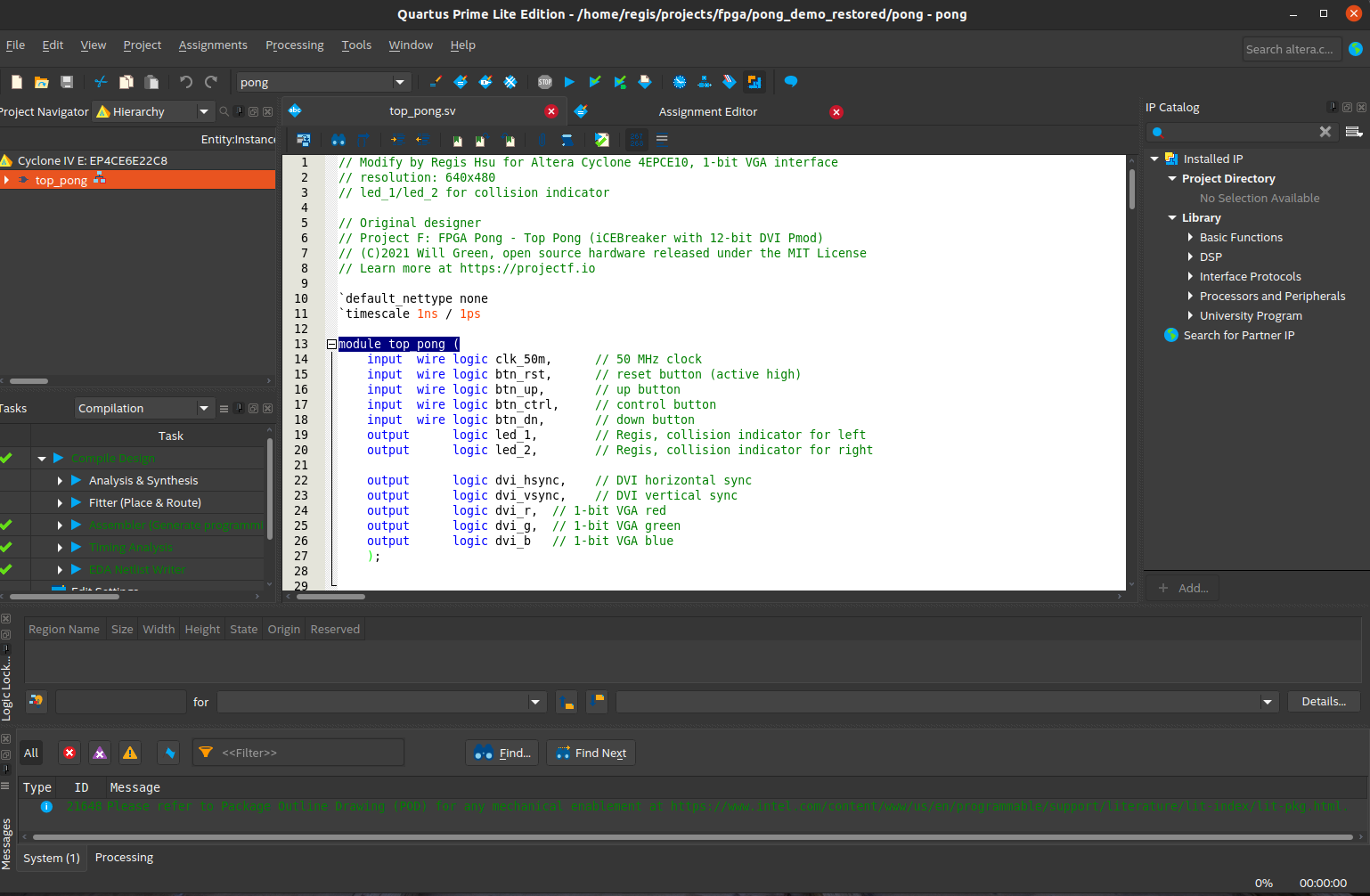Click the Save file icon
The height and width of the screenshot is (896, 1370).
tap(67, 82)
